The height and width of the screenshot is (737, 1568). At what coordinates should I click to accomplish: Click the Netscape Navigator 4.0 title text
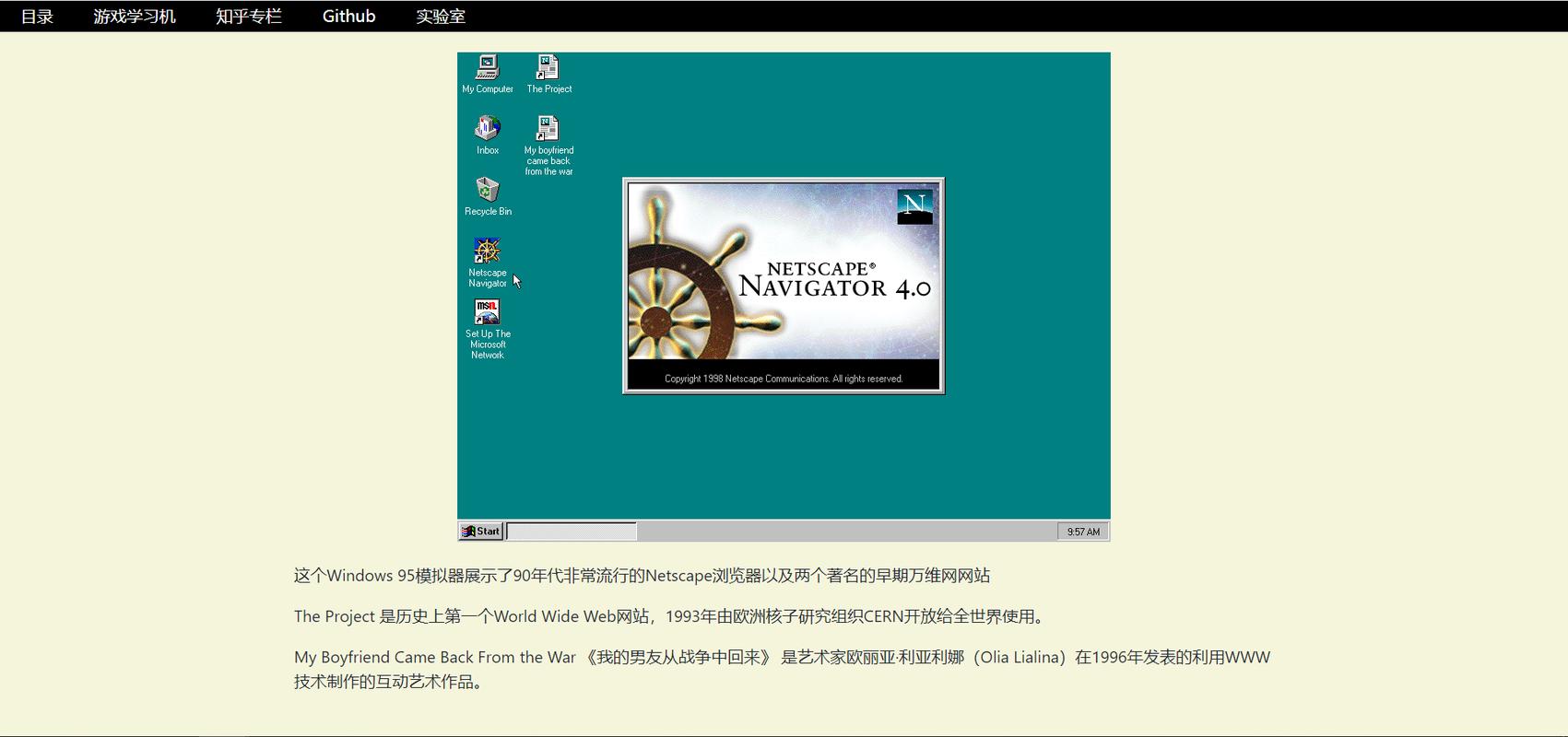coord(834,281)
